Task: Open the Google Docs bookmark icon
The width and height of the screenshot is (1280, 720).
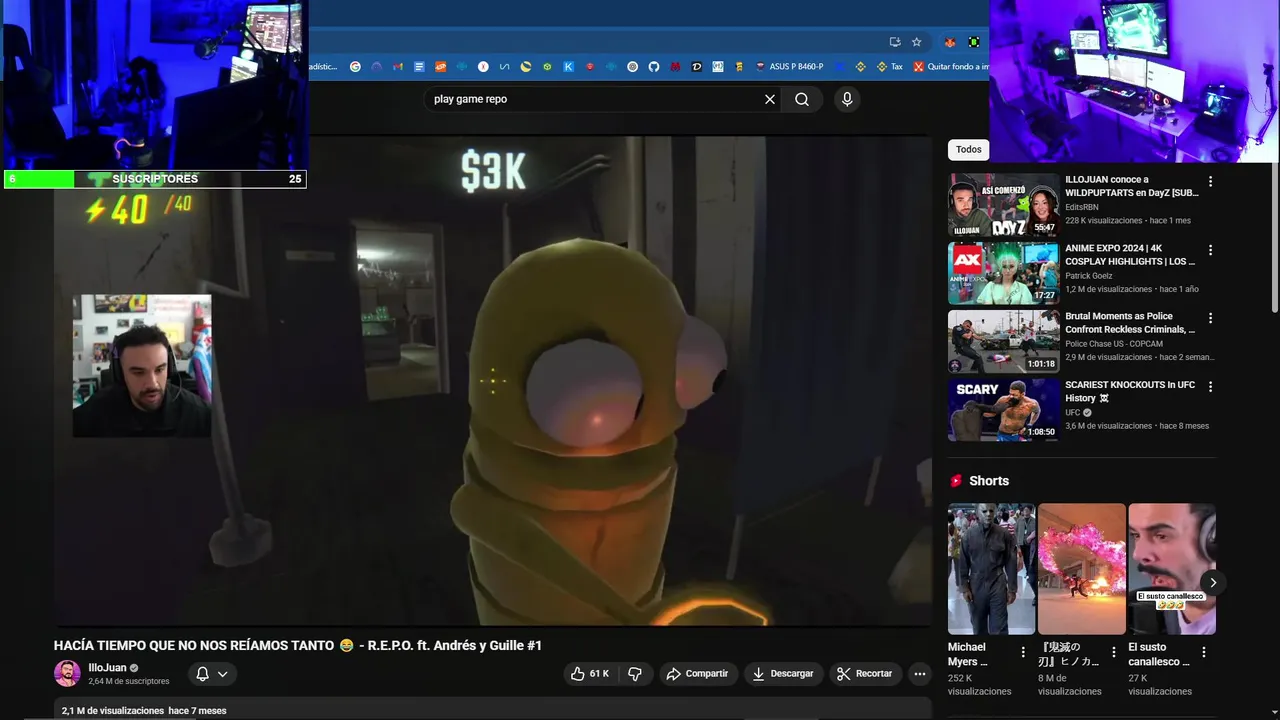Action: point(419,67)
